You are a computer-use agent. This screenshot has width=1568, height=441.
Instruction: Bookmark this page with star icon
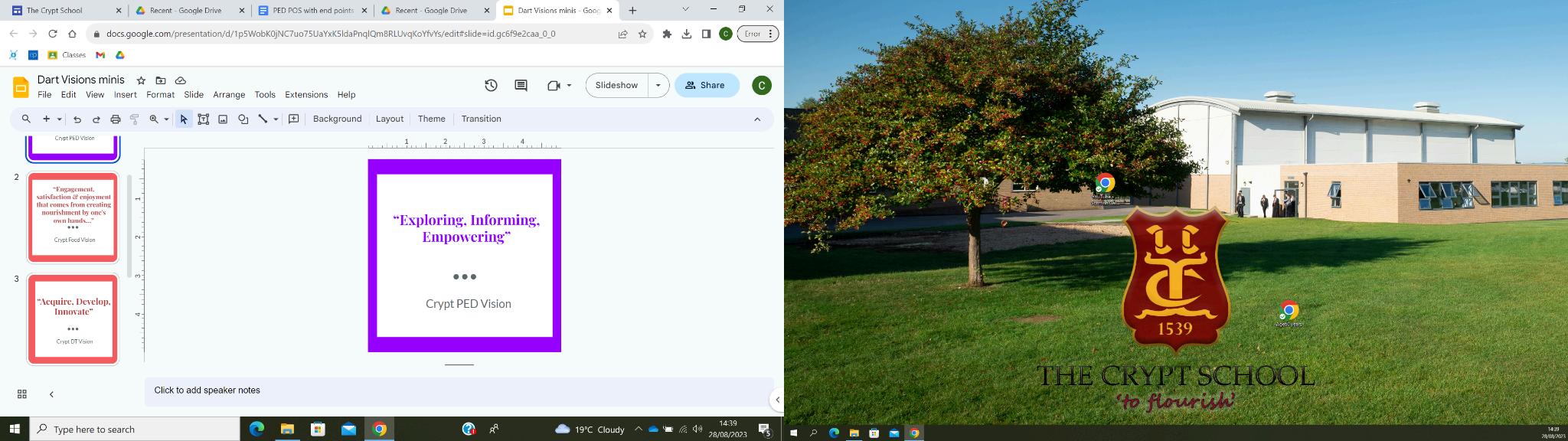[x=642, y=34]
